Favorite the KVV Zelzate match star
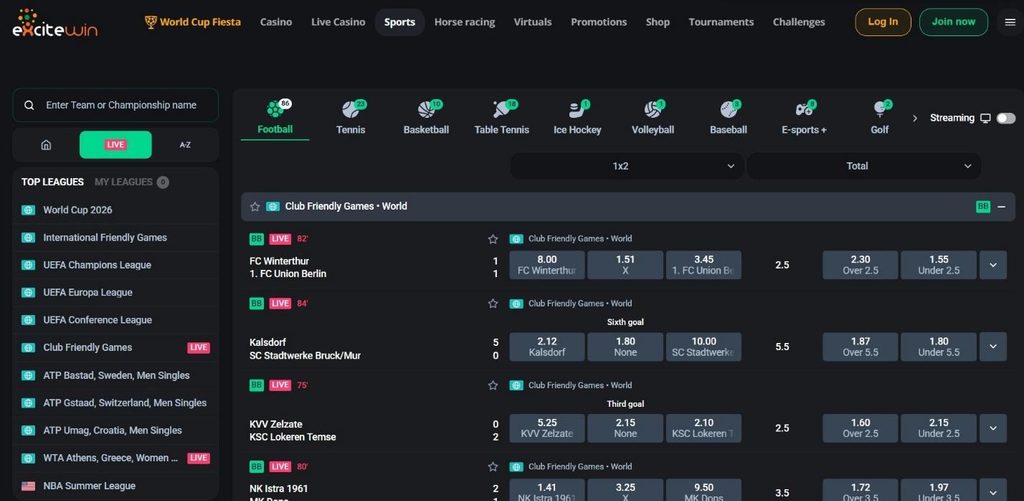Viewport: 1024px width, 501px height. [493, 385]
